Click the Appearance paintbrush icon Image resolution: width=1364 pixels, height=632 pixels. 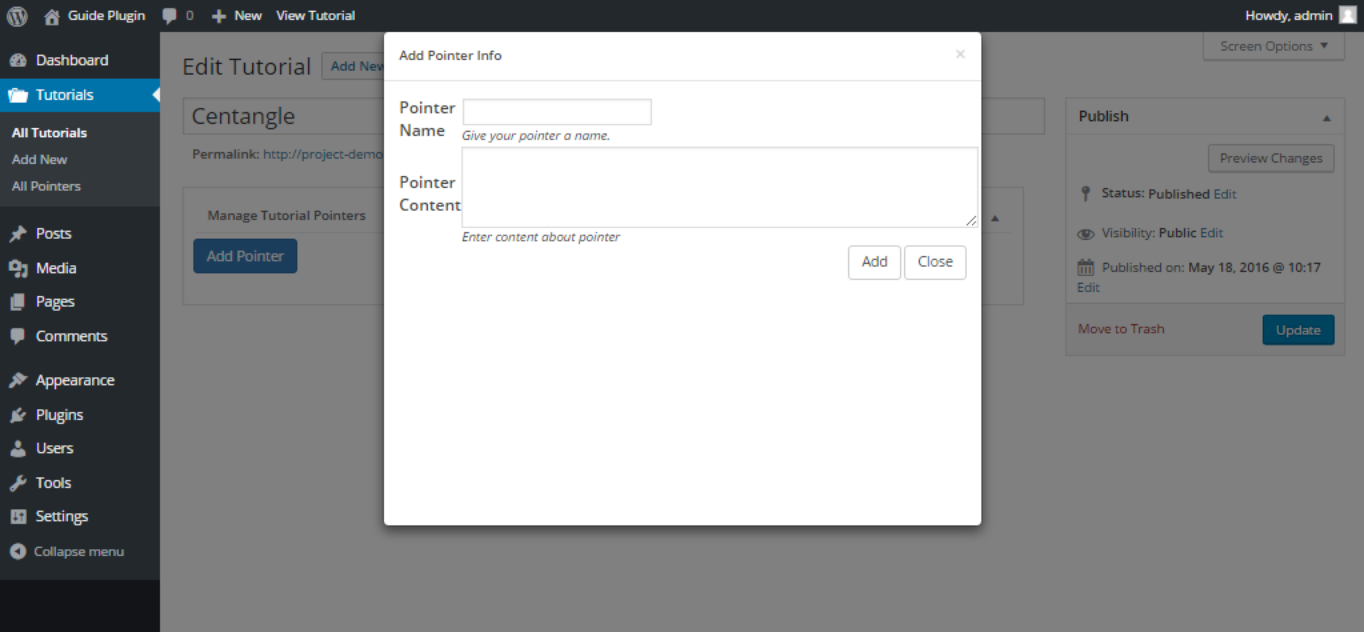tap(18, 380)
